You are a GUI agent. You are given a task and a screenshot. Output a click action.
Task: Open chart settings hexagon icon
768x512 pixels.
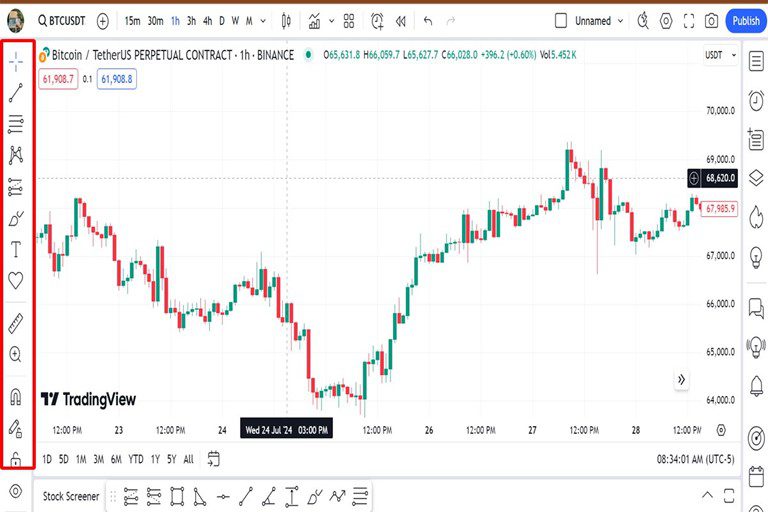[666, 21]
